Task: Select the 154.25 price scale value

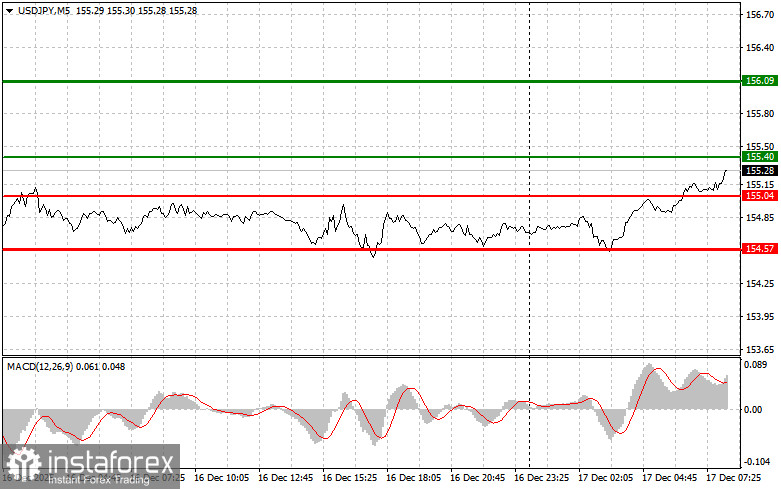Action: pyautogui.click(x=760, y=283)
